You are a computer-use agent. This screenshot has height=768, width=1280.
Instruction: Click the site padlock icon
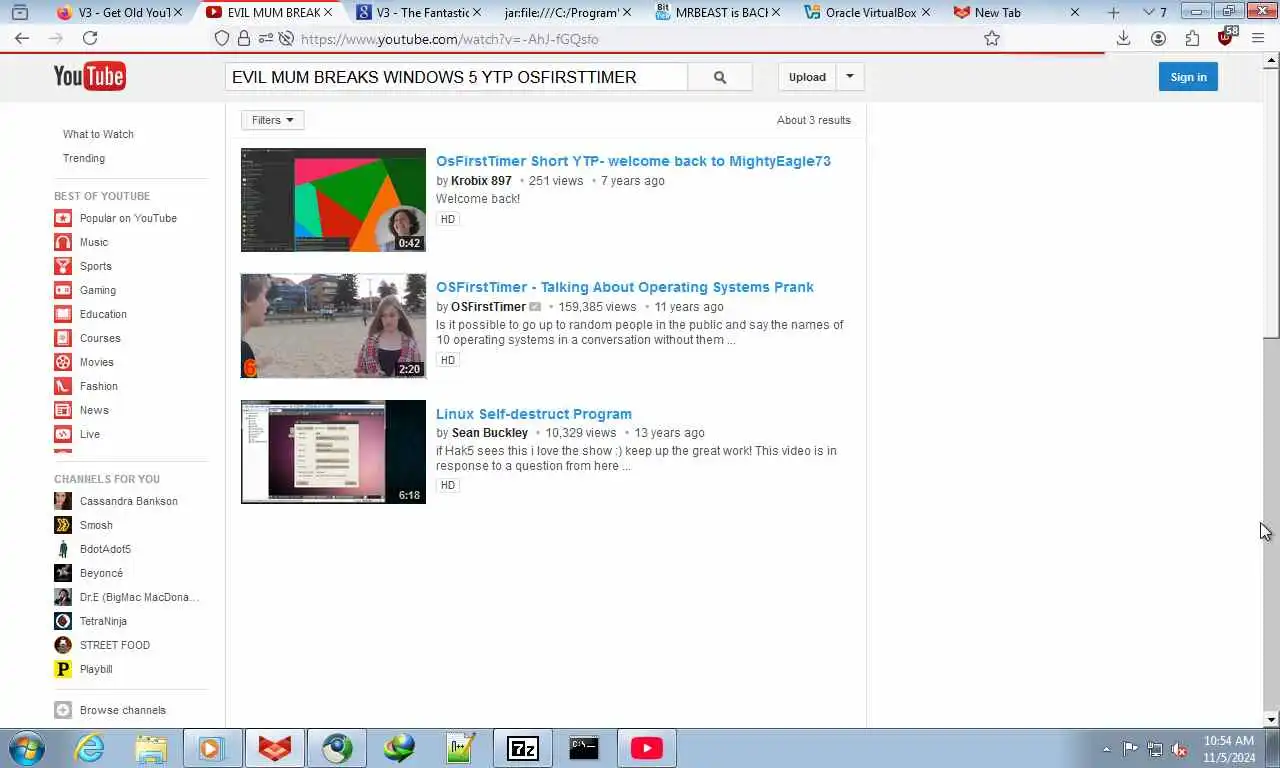tap(244, 38)
